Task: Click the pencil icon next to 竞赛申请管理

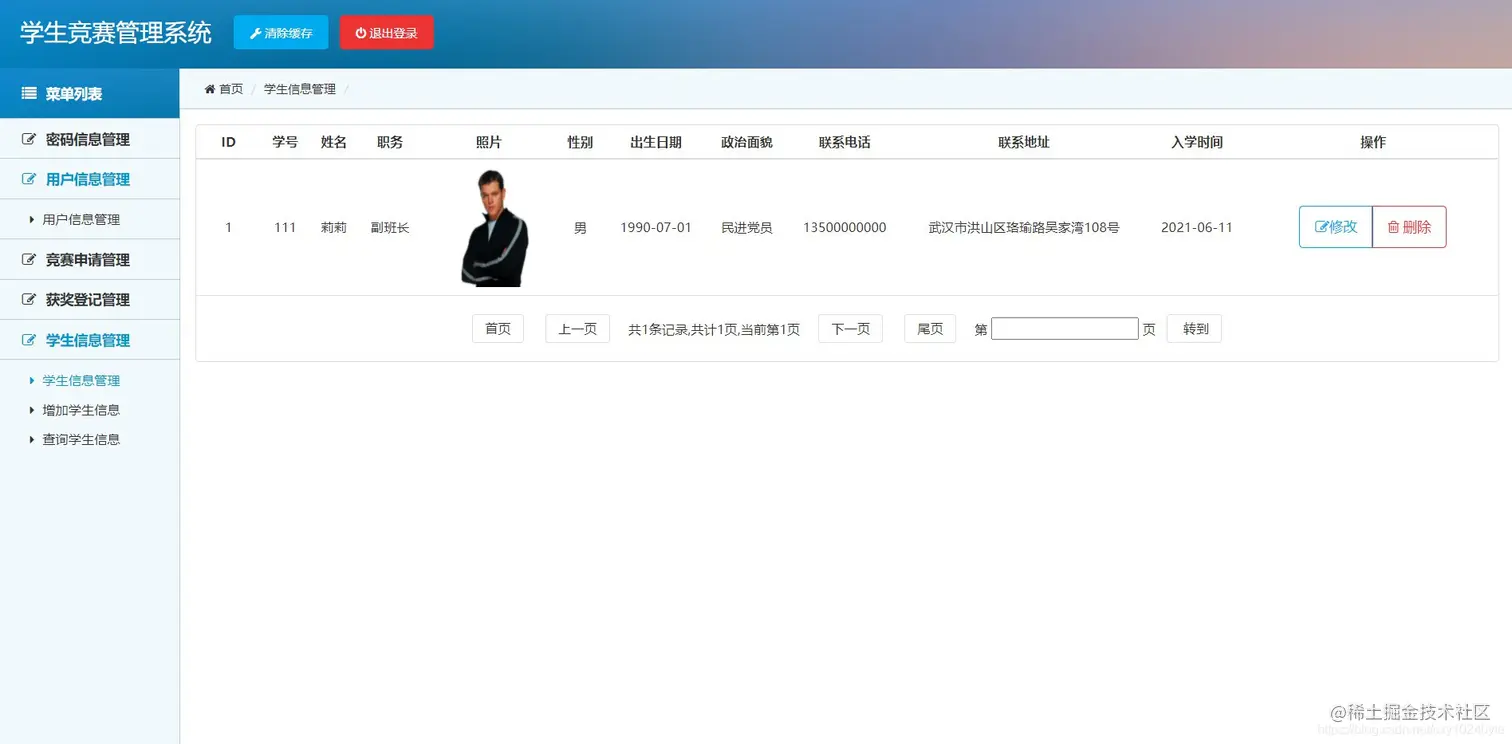Action: pyautogui.click(x=27, y=259)
